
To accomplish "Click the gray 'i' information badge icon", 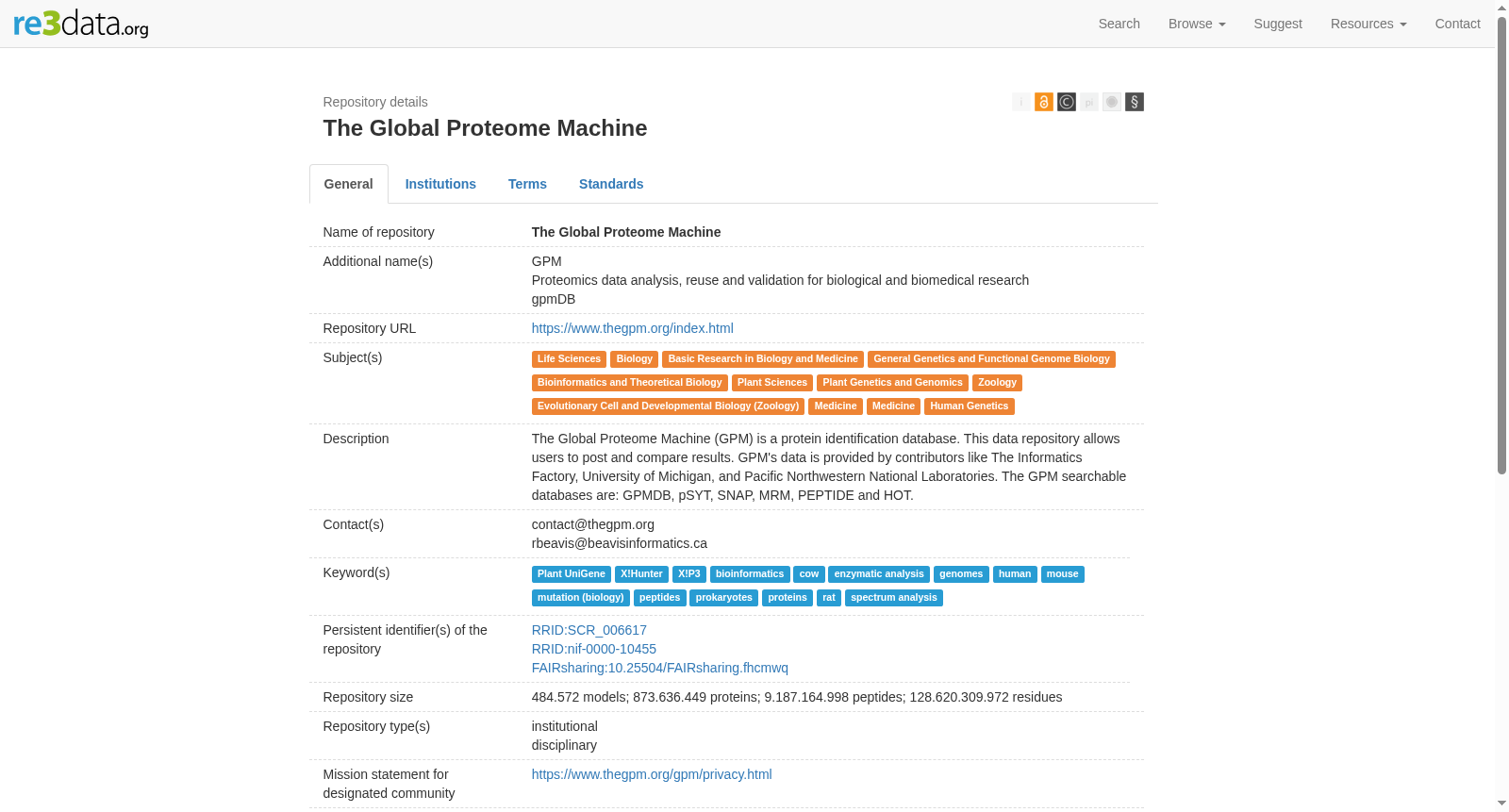I will 1020,102.
